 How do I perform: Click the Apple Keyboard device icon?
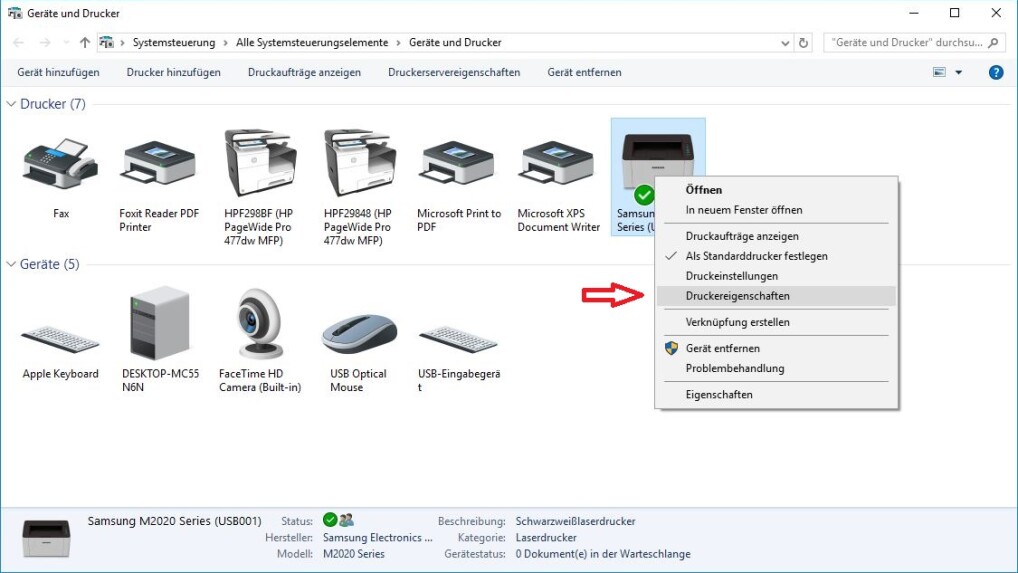[x=60, y=338]
